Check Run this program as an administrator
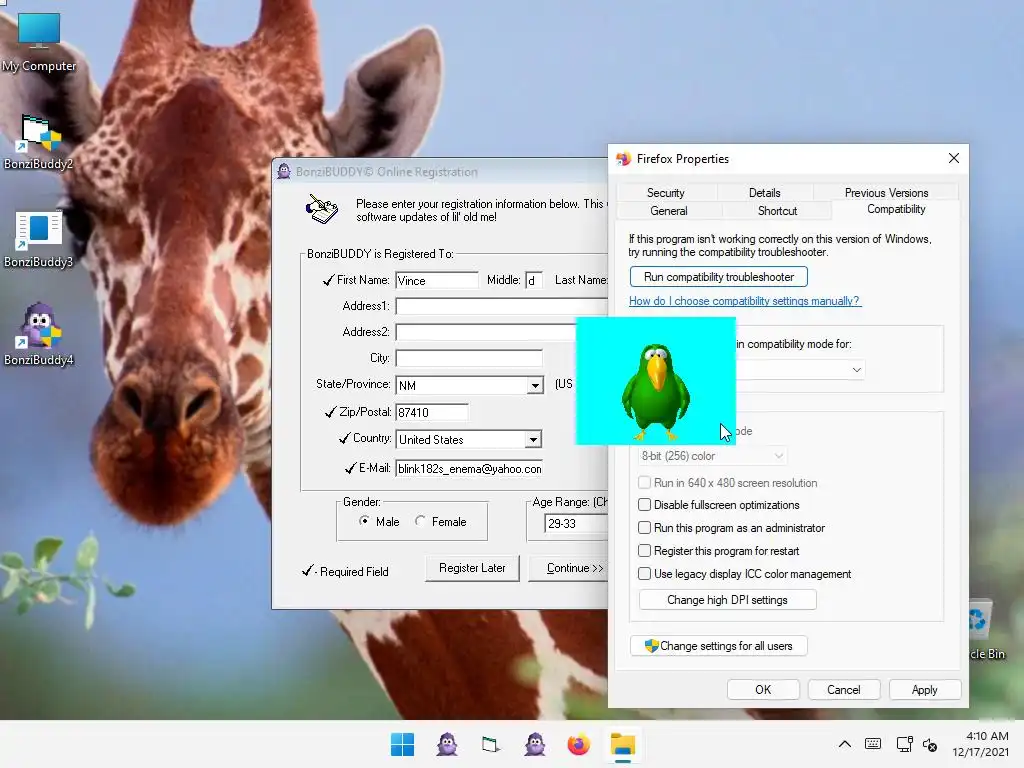Image resolution: width=1024 pixels, height=768 pixels. 645,528
